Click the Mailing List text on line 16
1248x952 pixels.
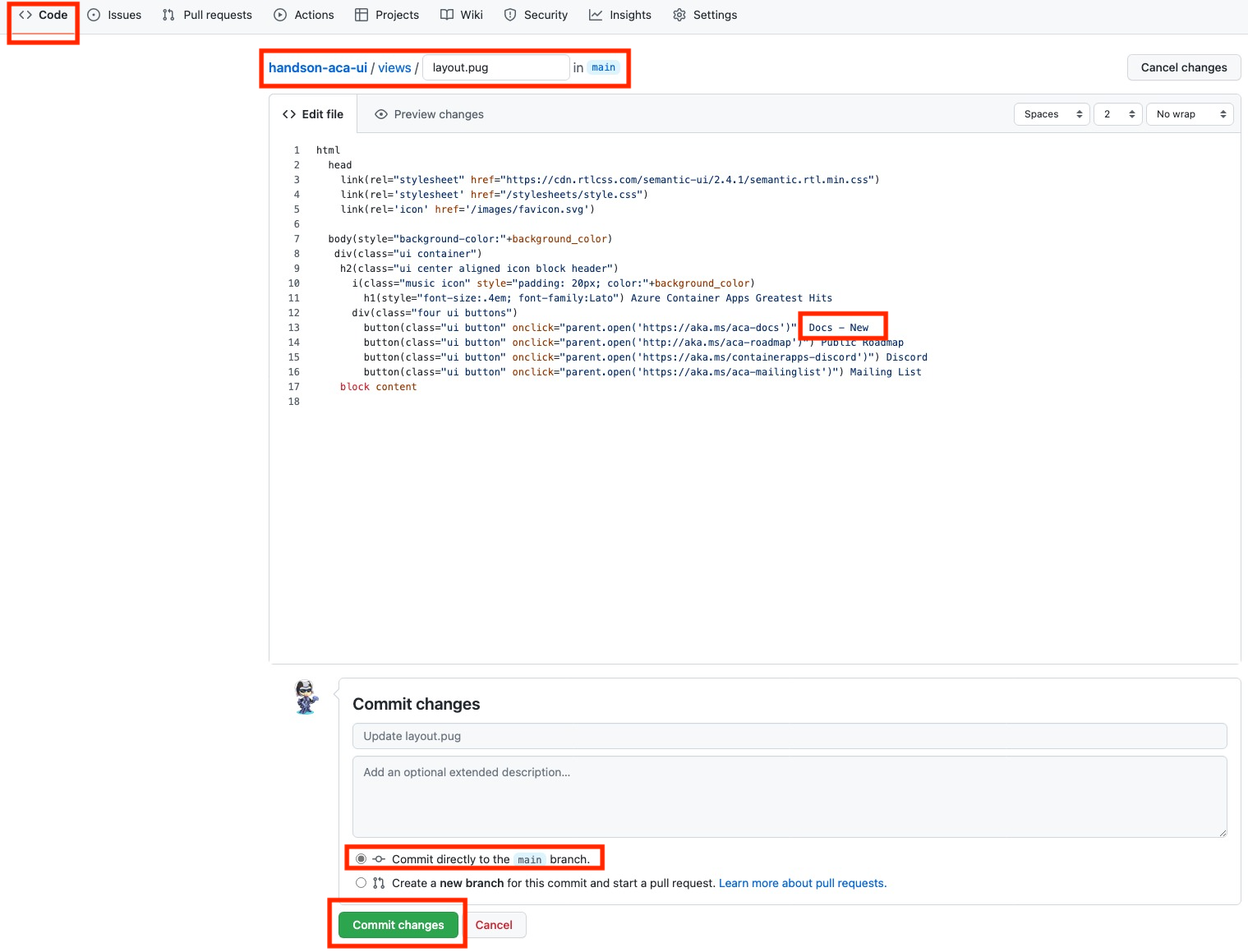(886, 372)
